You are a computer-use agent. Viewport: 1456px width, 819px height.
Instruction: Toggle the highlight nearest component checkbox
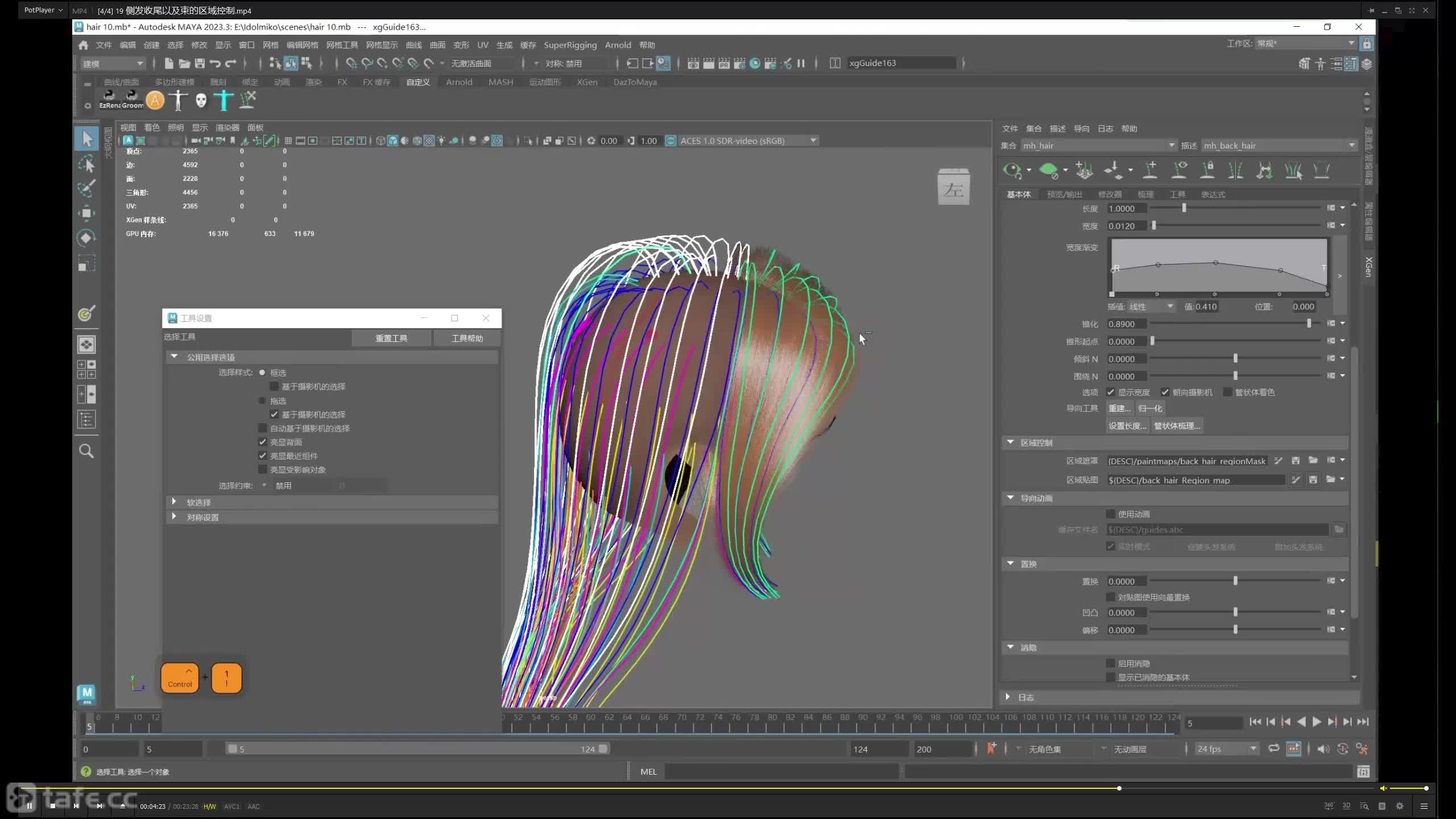click(263, 456)
